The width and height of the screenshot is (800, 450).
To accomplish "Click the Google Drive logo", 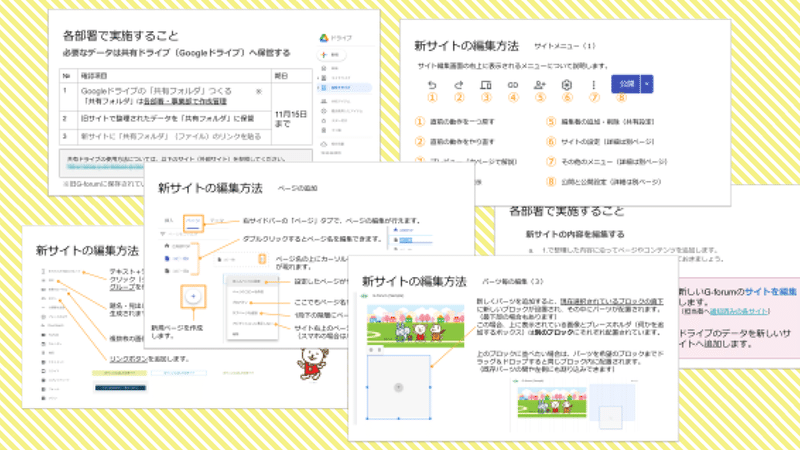I will (x=323, y=38).
